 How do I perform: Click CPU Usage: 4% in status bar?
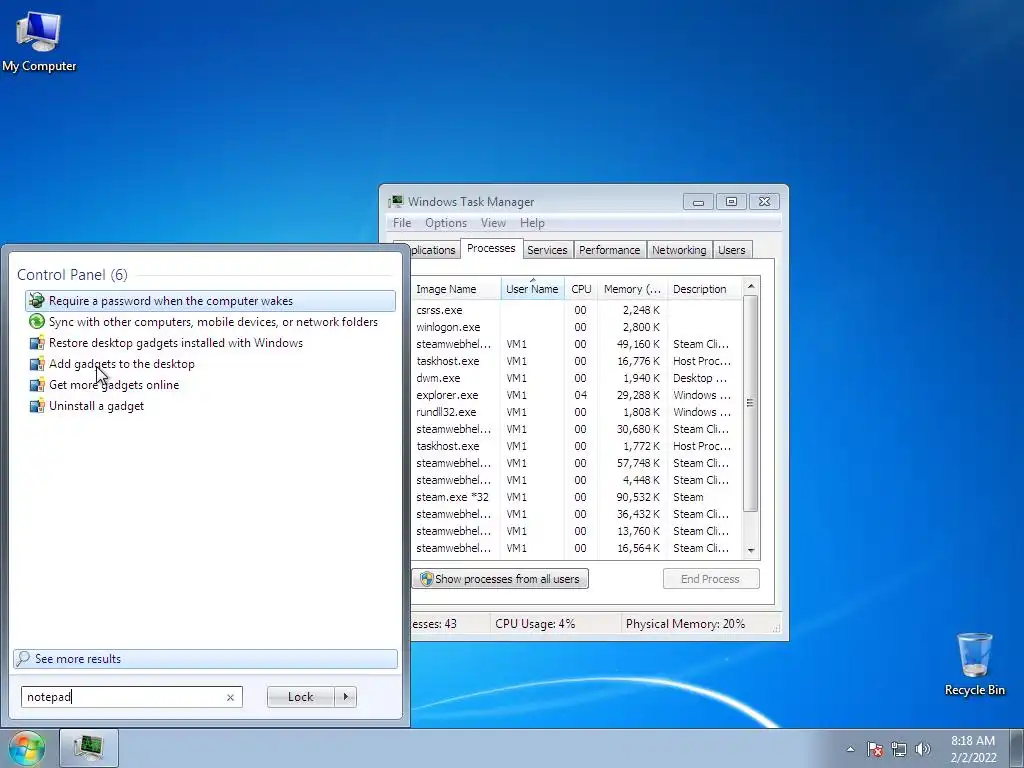535,624
